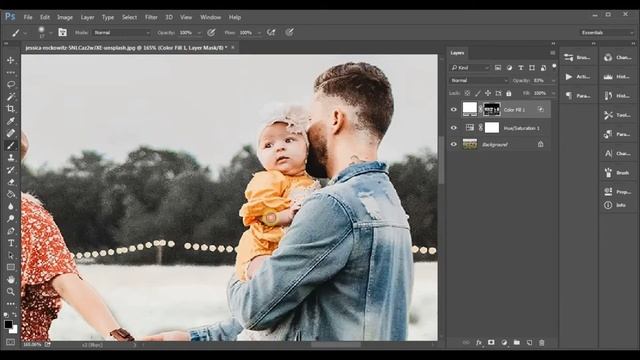Toggle the pixel layers filter
This screenshot has width=640, height=360.
(498, 68)
